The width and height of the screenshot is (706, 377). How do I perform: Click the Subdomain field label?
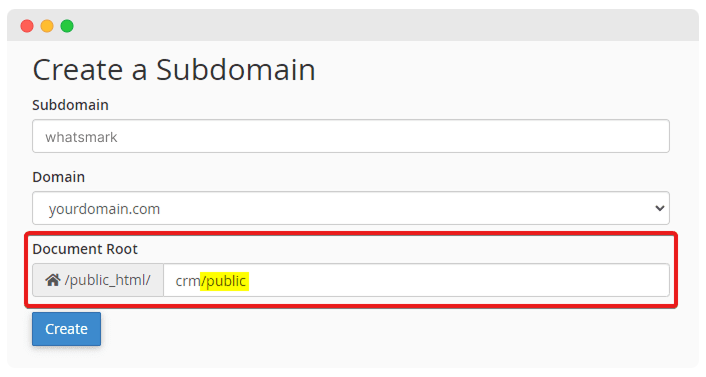coord(70,105)
